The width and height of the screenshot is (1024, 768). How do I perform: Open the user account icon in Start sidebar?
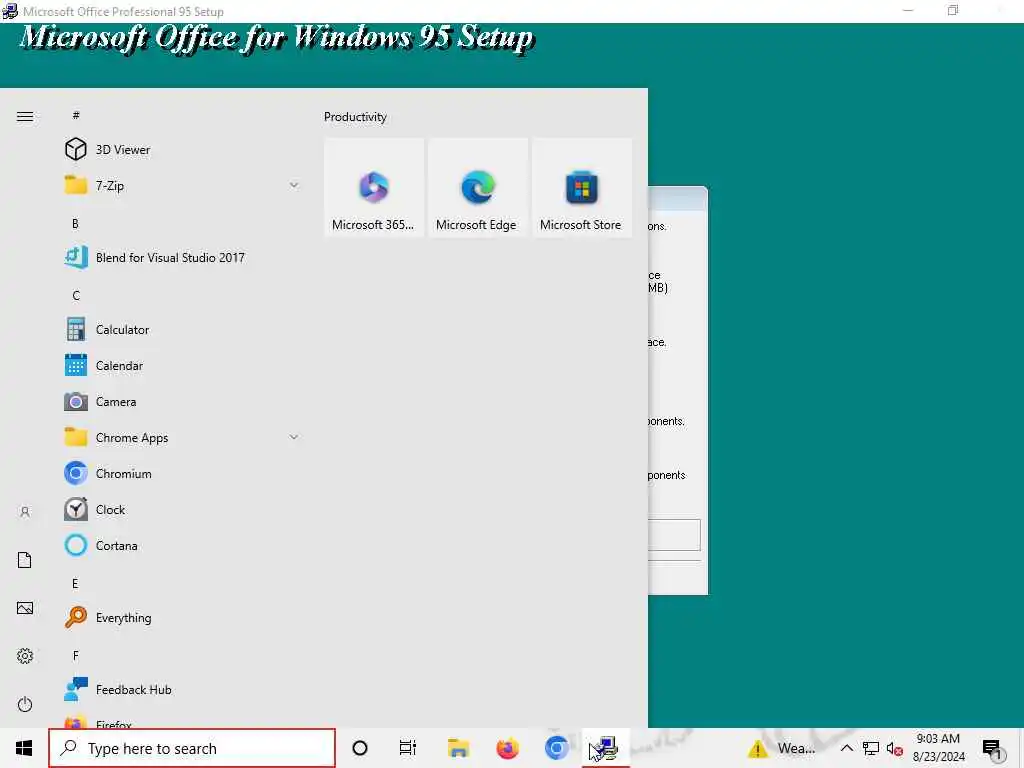25,512
